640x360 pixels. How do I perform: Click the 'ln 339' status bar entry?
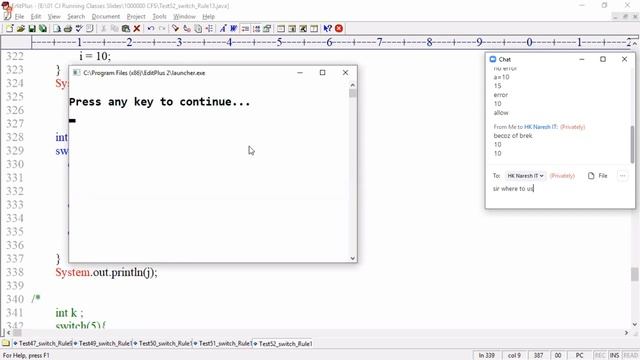tap(487, 356)
